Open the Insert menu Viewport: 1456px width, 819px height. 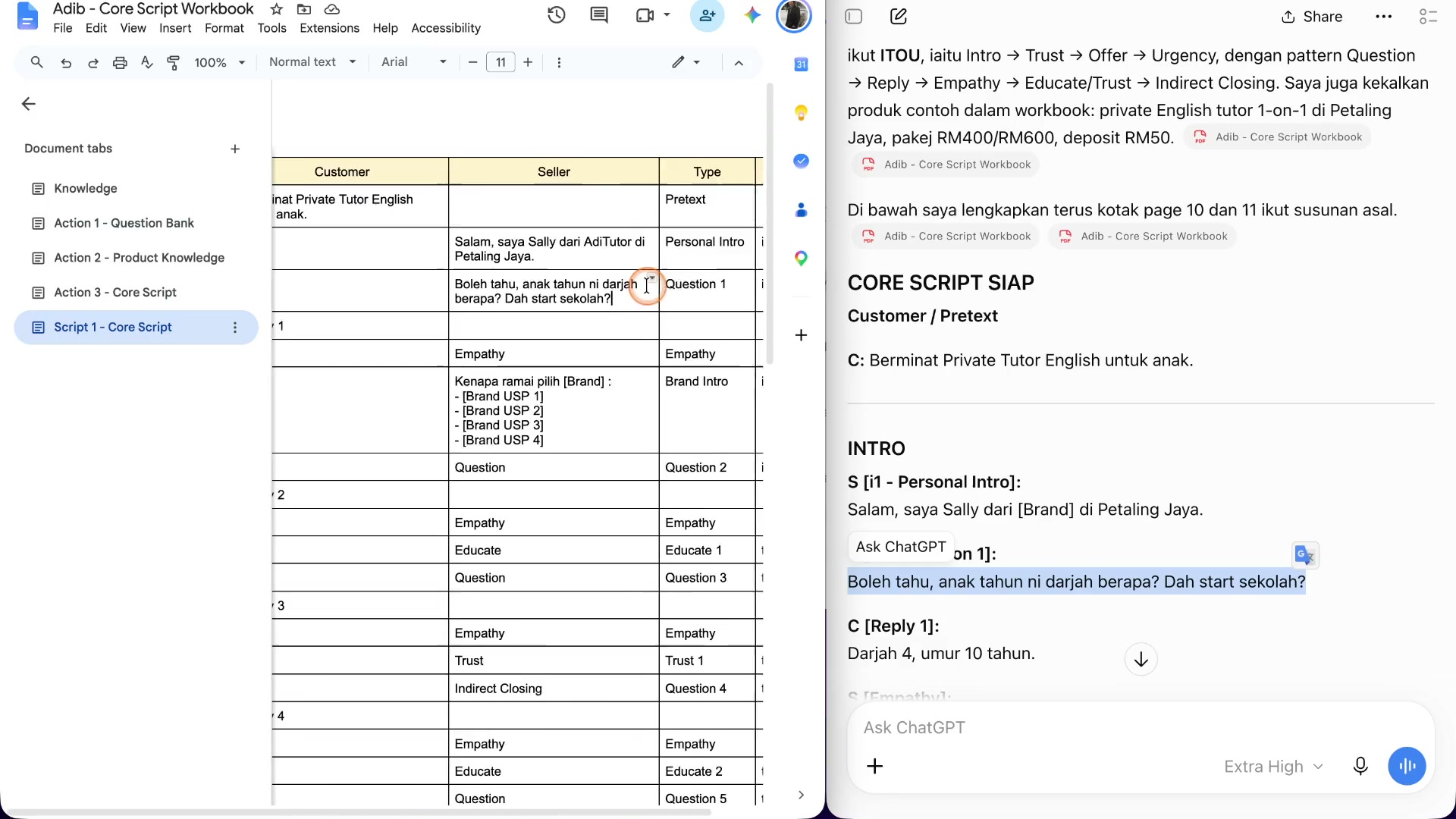pos(175,28)
